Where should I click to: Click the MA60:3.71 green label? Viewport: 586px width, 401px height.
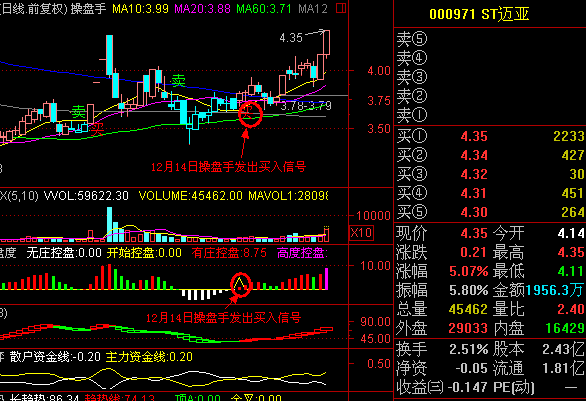(x=264, y=9)
